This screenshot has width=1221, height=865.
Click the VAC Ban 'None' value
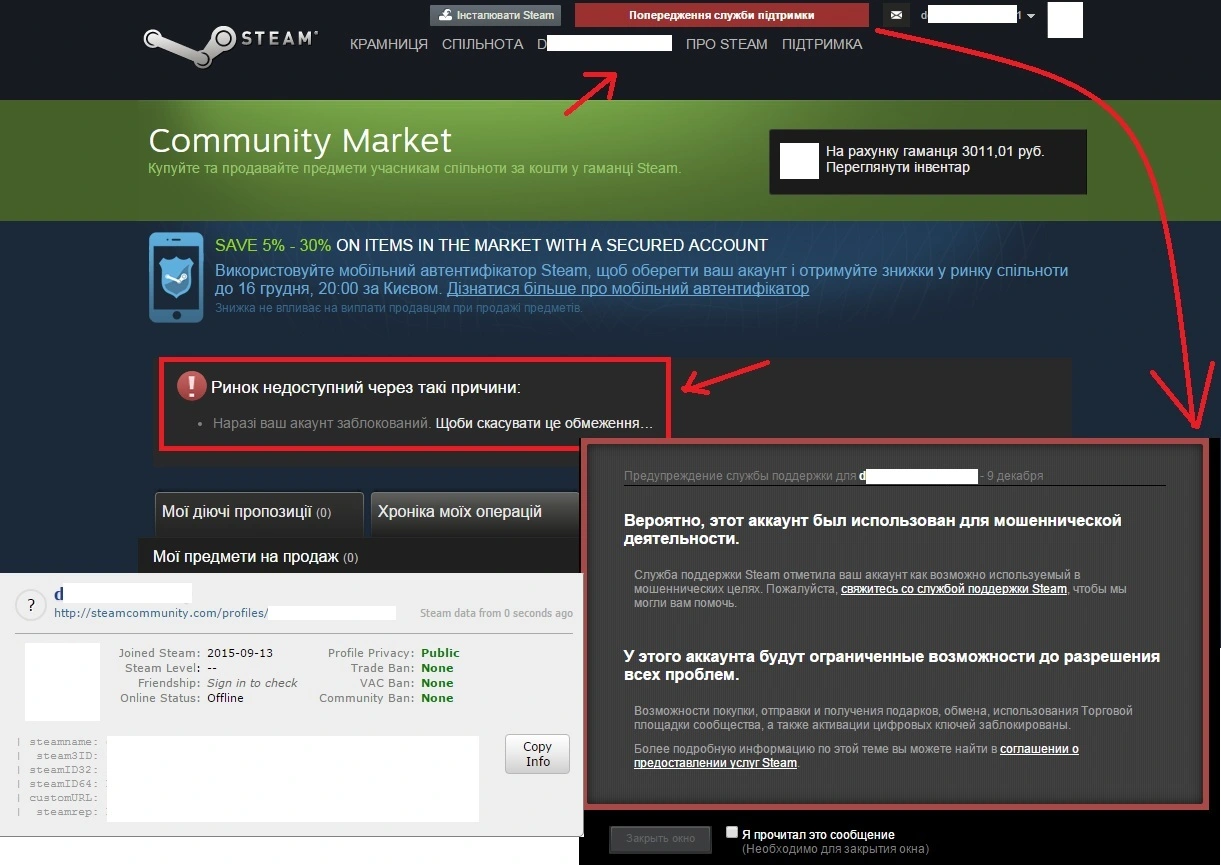pyautogui.click(x=437, y=683)
